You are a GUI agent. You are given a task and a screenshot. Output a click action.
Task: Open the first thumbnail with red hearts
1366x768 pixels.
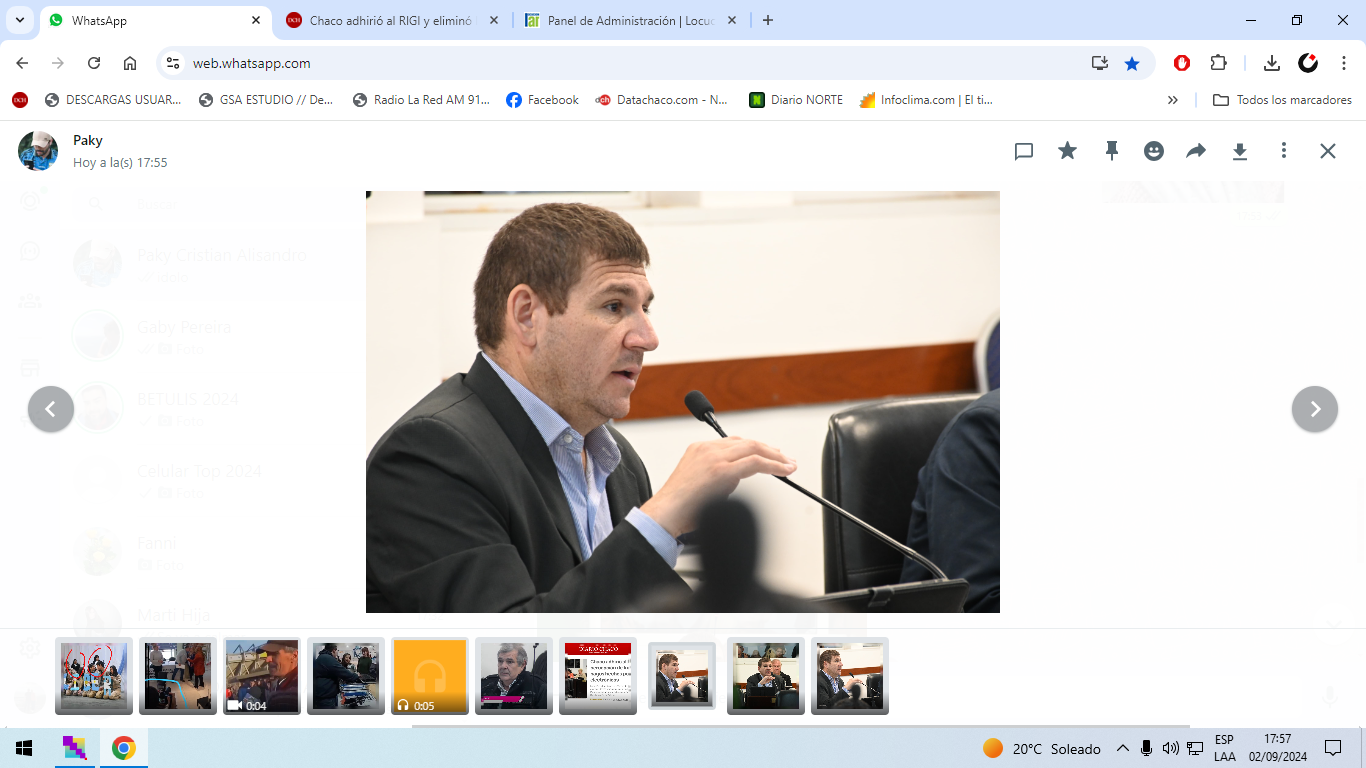click(x=94, y=676)
